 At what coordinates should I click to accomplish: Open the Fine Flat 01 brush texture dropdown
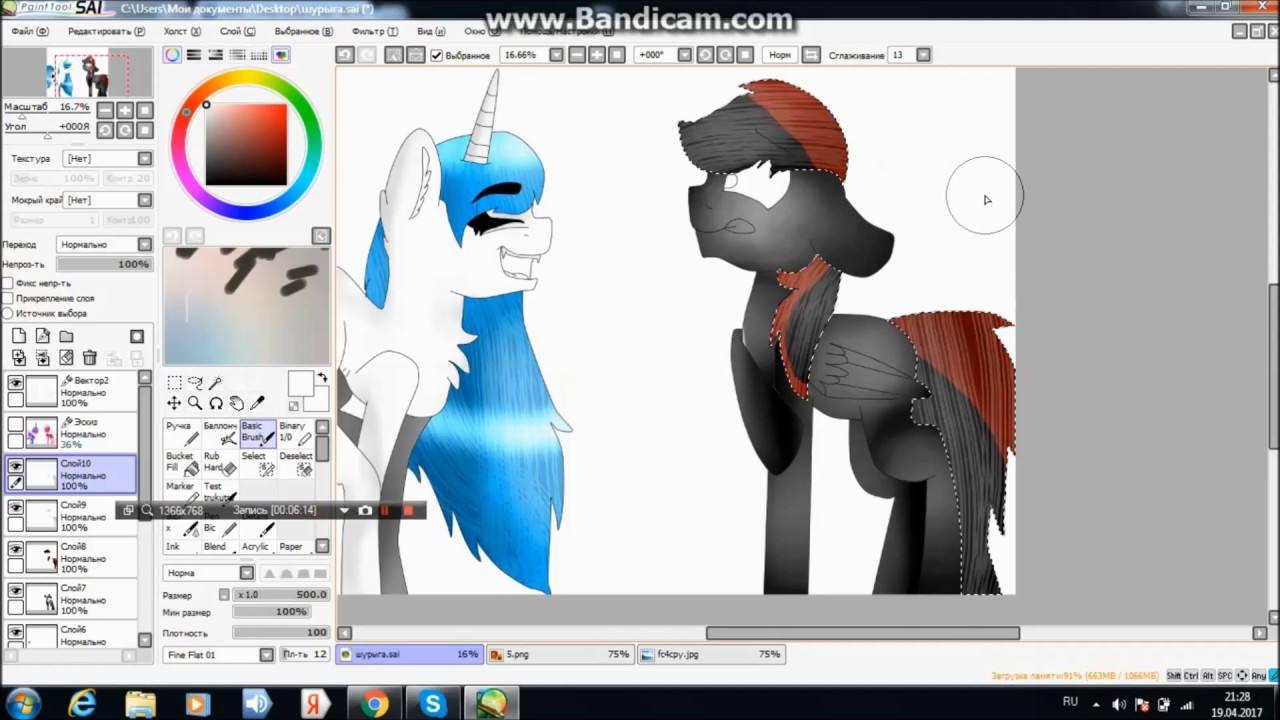219,654
